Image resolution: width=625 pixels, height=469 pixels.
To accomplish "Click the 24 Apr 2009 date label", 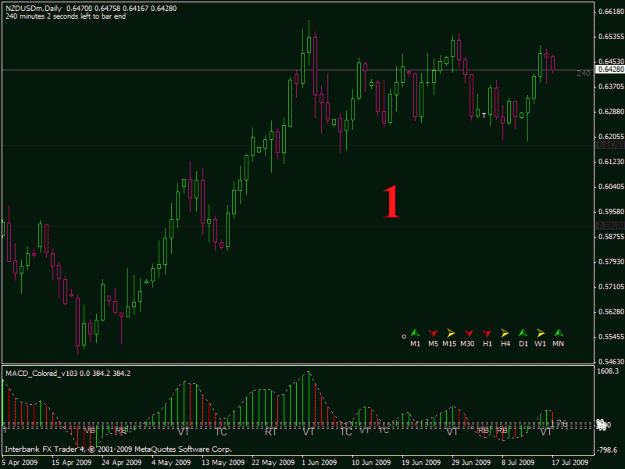I will click(122, 462).
